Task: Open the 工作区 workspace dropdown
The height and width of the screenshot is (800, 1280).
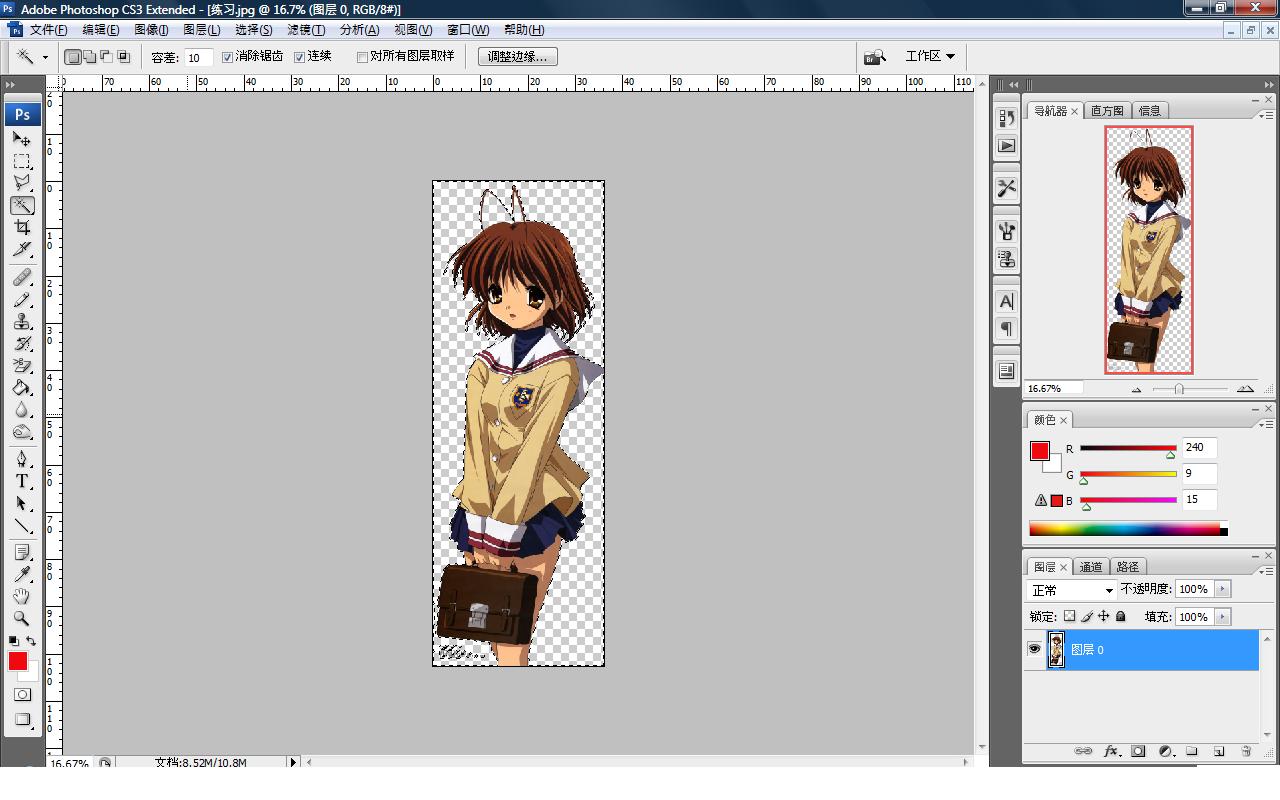Action: point(930,56)
